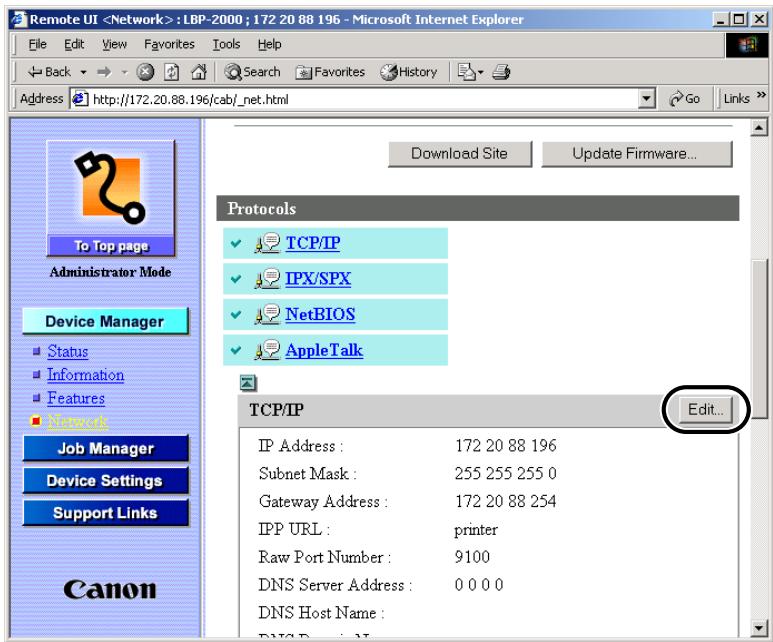Viewport: 773px width, 642px height.
Task: Click the Job Manager button
Action: click(105, 448)
